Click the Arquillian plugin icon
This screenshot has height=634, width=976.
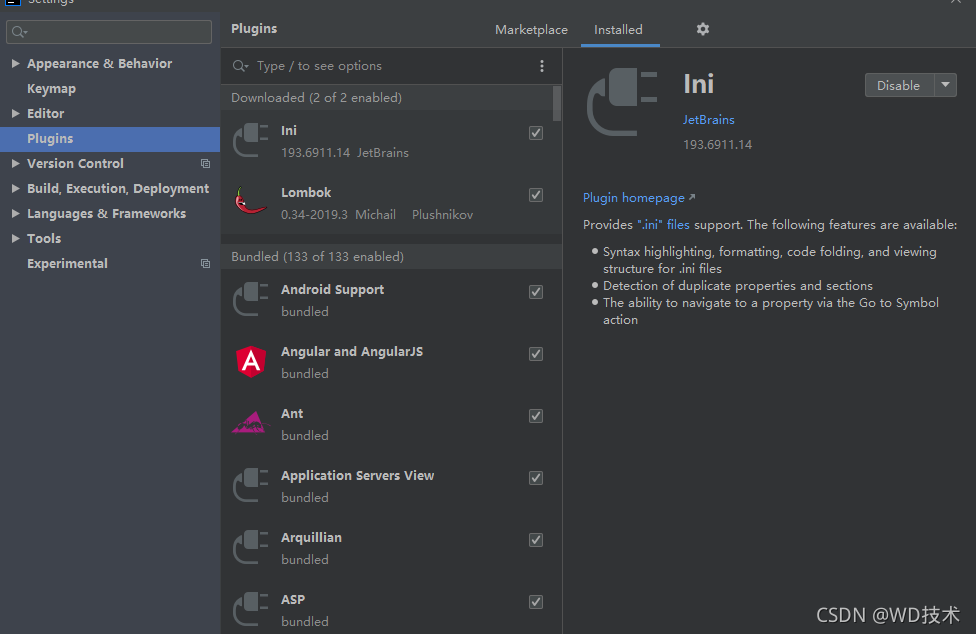tap(251, 548)
